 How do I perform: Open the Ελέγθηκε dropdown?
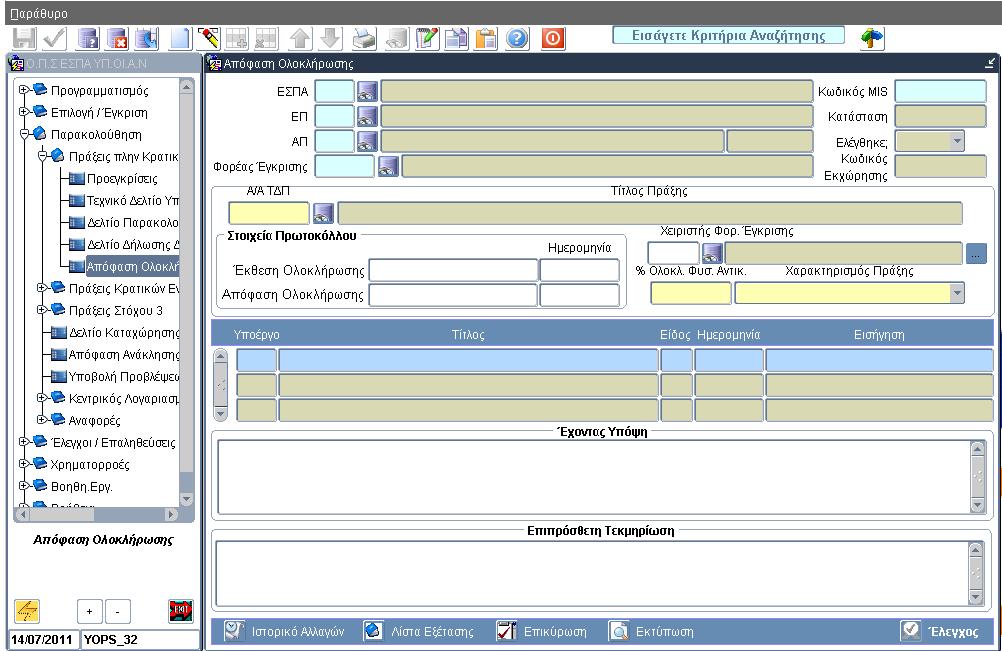point(957,141)
